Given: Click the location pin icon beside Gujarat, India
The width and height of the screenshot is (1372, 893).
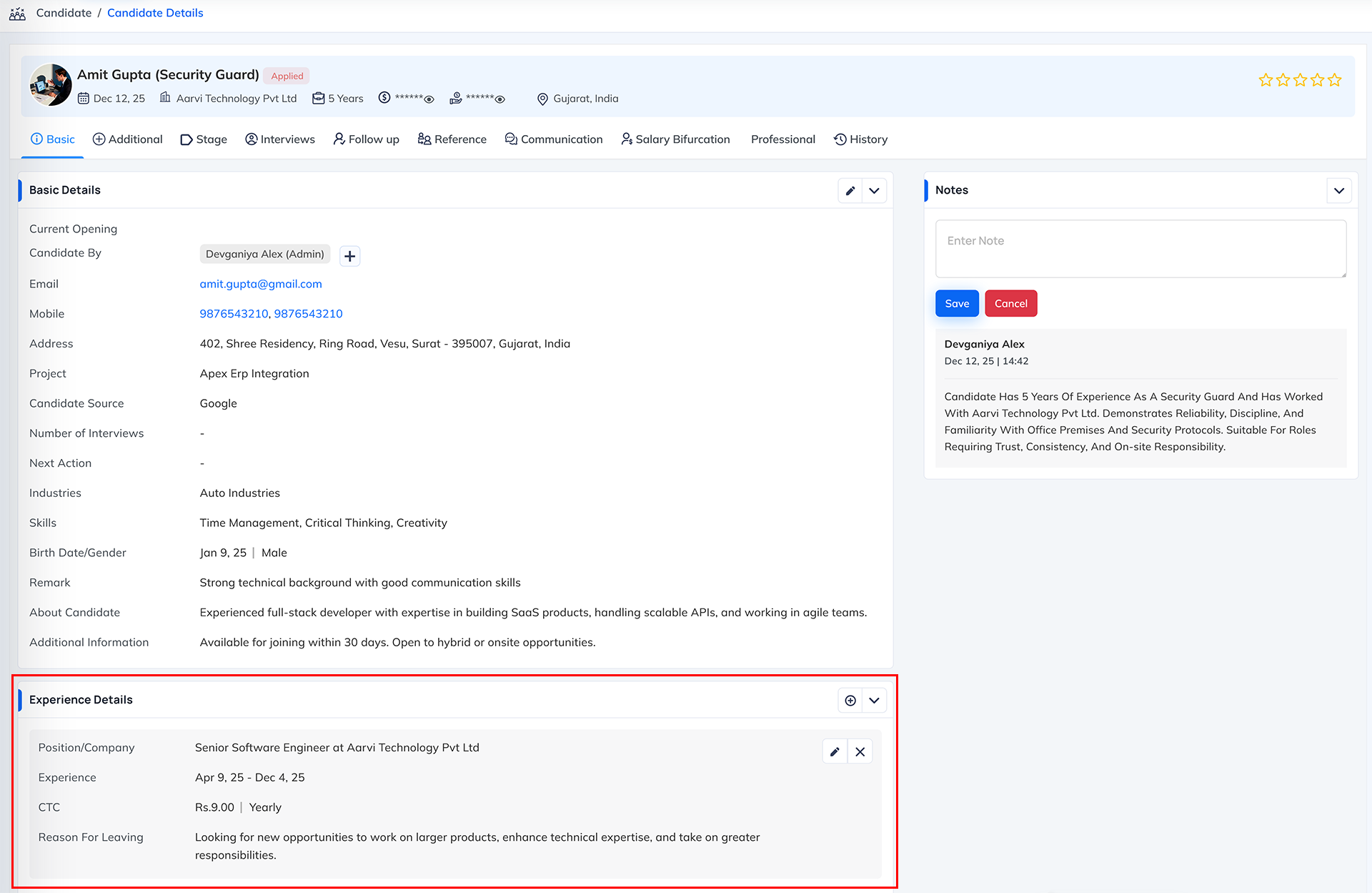Looking at the screenshot, I should pyautogui.click(x=542, y=99).
